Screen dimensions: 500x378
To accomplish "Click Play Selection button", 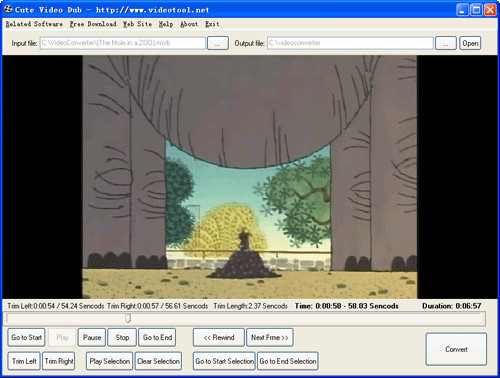I will pyautogui.click(x=109, y=361).
